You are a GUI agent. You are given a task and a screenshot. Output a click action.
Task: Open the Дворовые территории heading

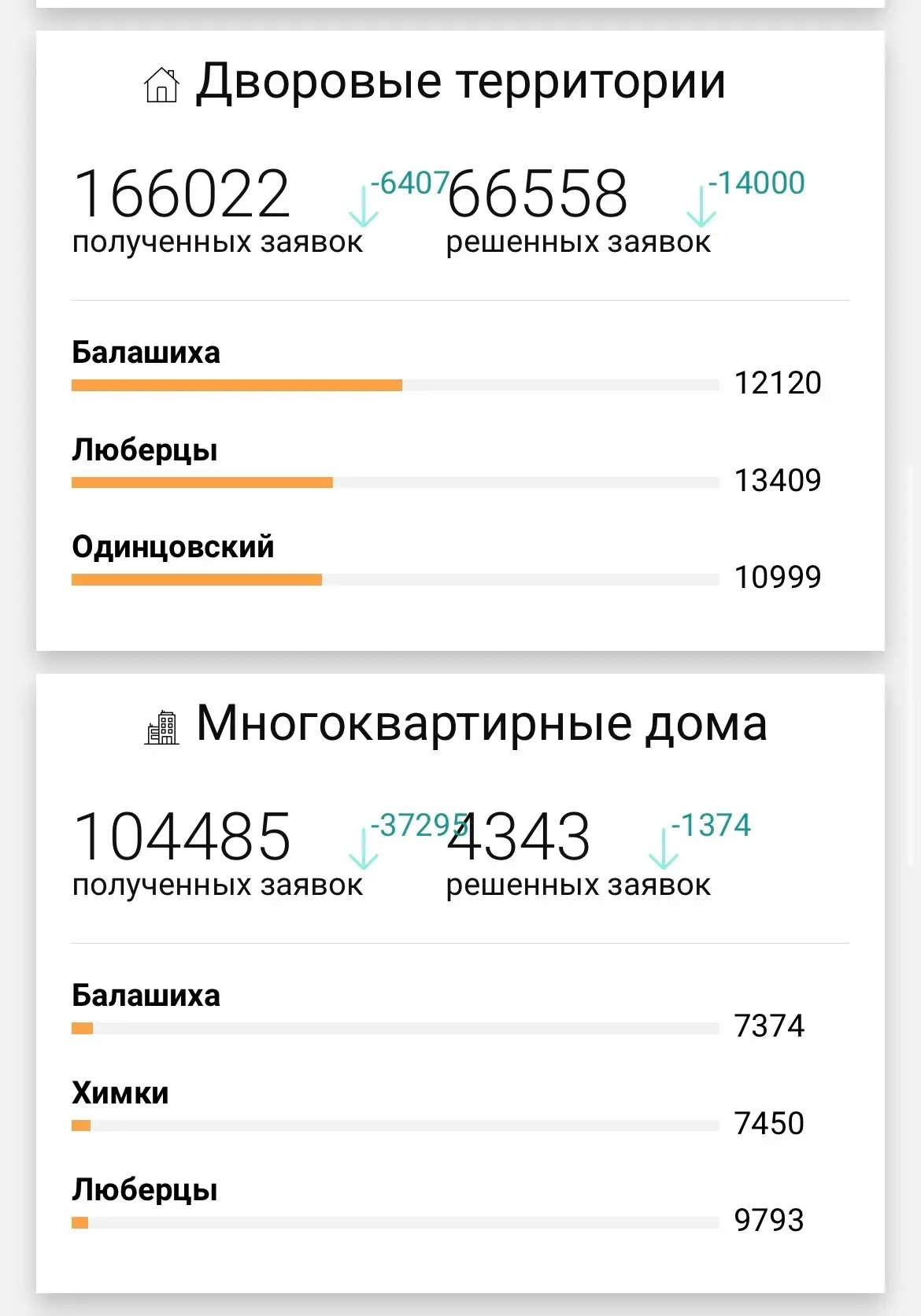tap(460, 81)
